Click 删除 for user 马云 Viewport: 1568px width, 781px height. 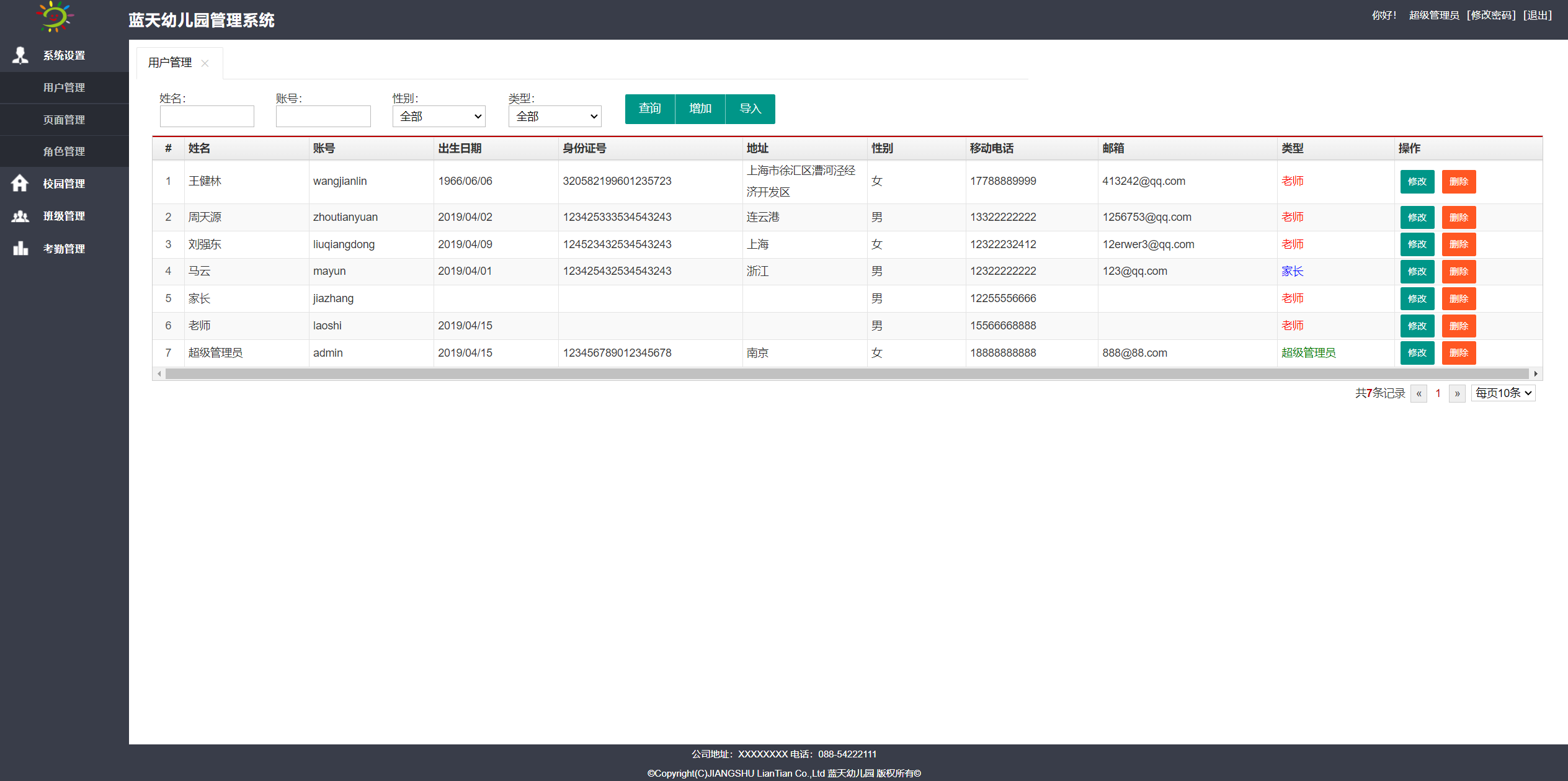tap(1459, 272)
